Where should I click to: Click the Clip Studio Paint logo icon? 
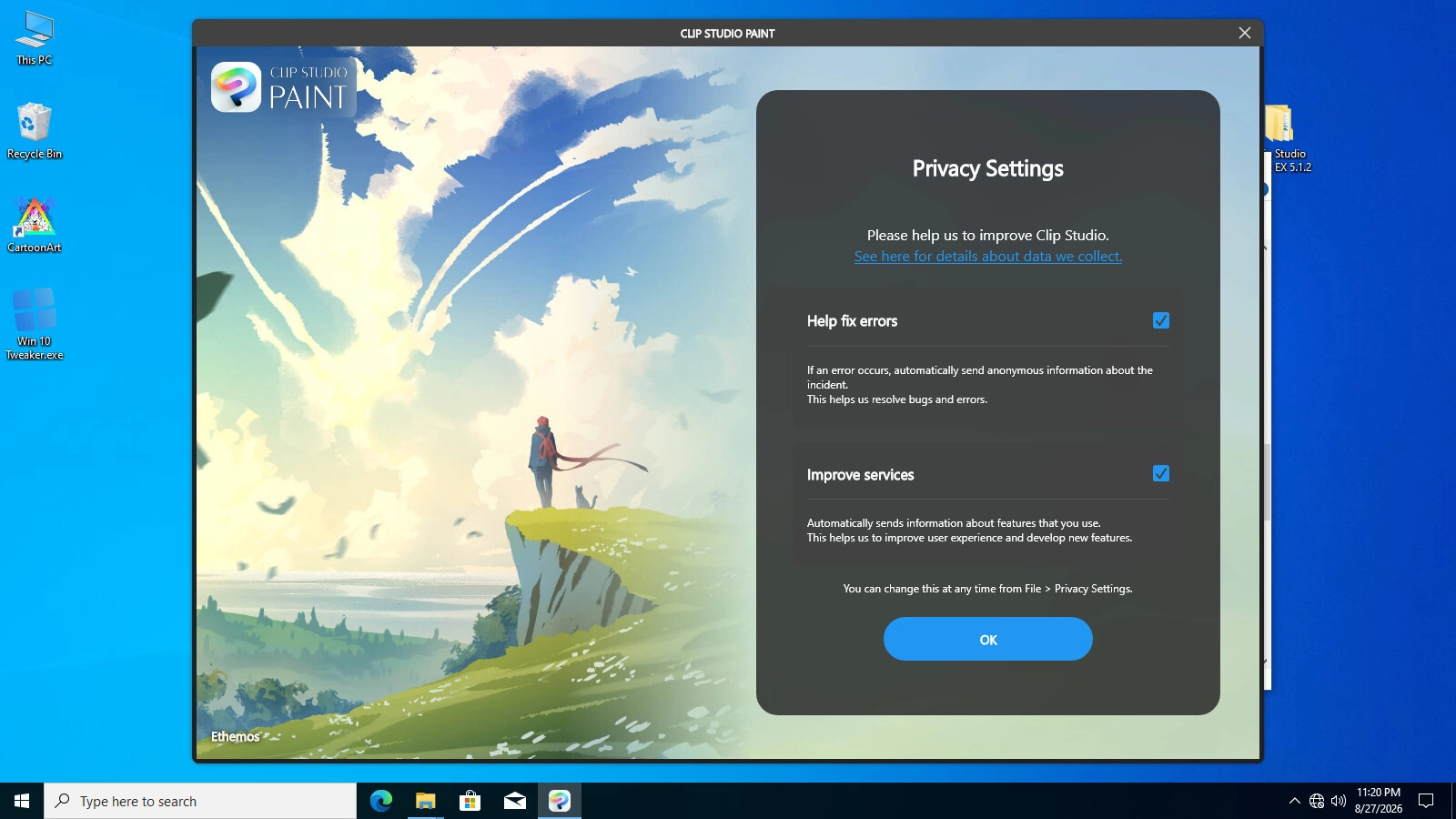point(237,87)
